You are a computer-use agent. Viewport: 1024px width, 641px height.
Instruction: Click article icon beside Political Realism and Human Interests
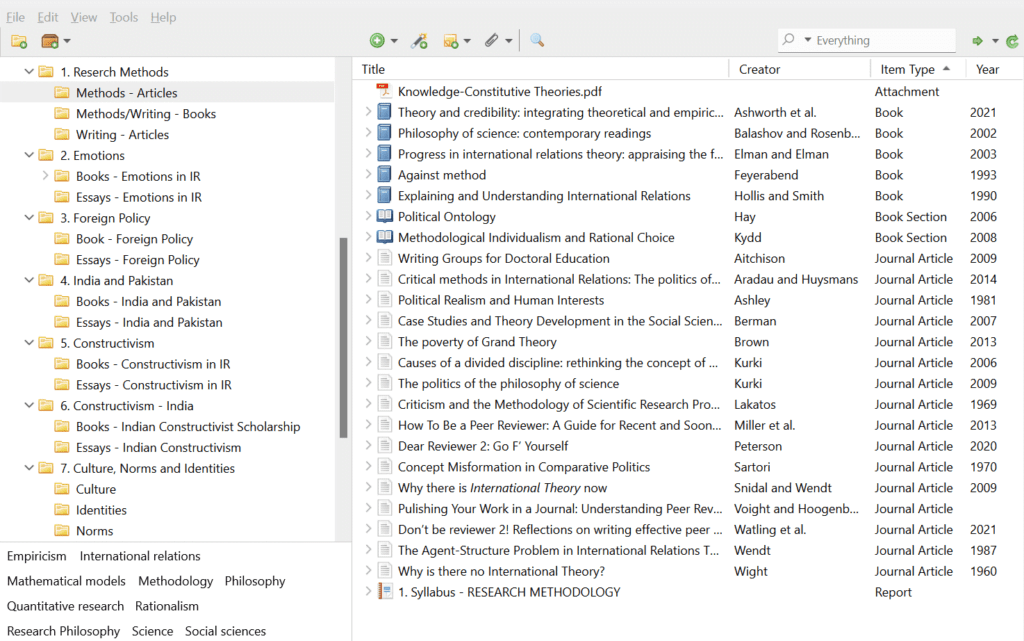[385, 300]
